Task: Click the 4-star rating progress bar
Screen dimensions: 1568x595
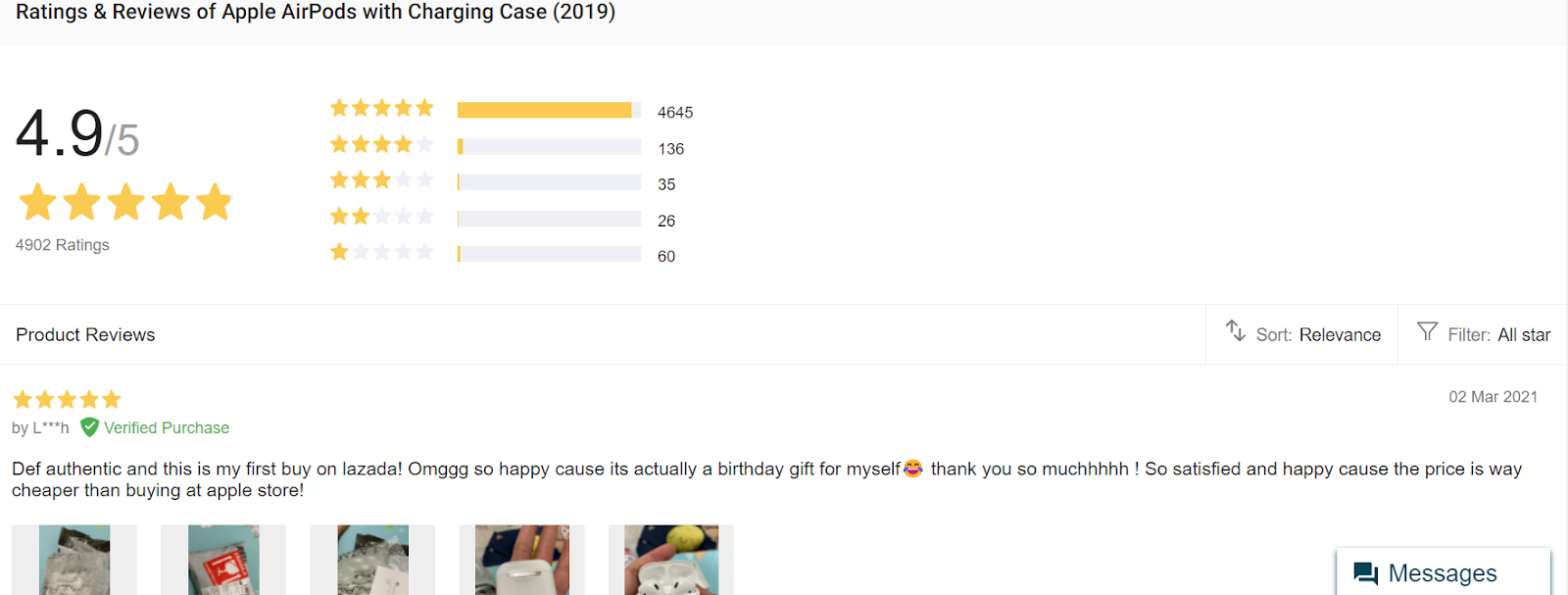Action: pyautogui.click(x=549, y=147)
